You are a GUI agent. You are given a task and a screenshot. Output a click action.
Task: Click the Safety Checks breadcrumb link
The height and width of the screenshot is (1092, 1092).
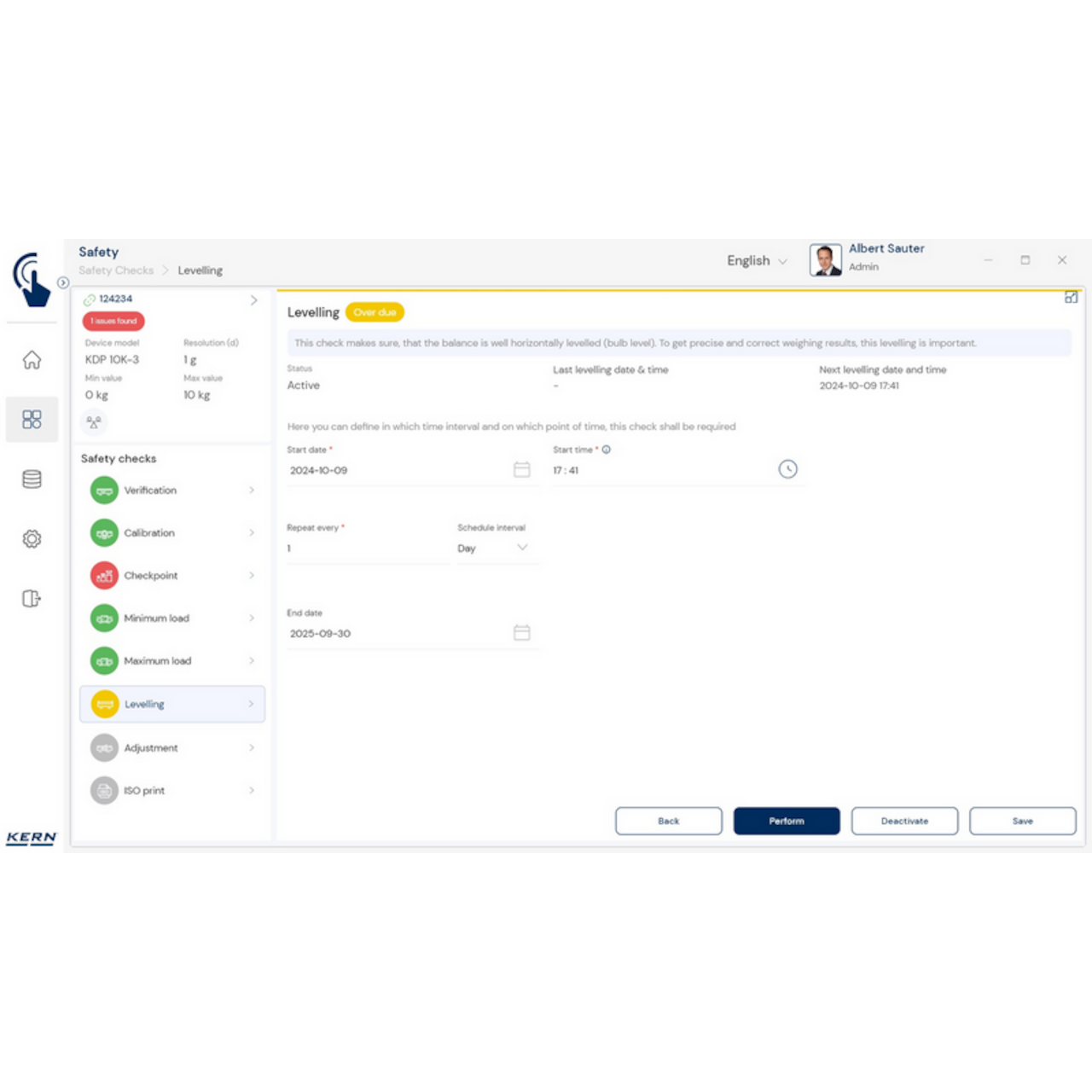point(116,270)
